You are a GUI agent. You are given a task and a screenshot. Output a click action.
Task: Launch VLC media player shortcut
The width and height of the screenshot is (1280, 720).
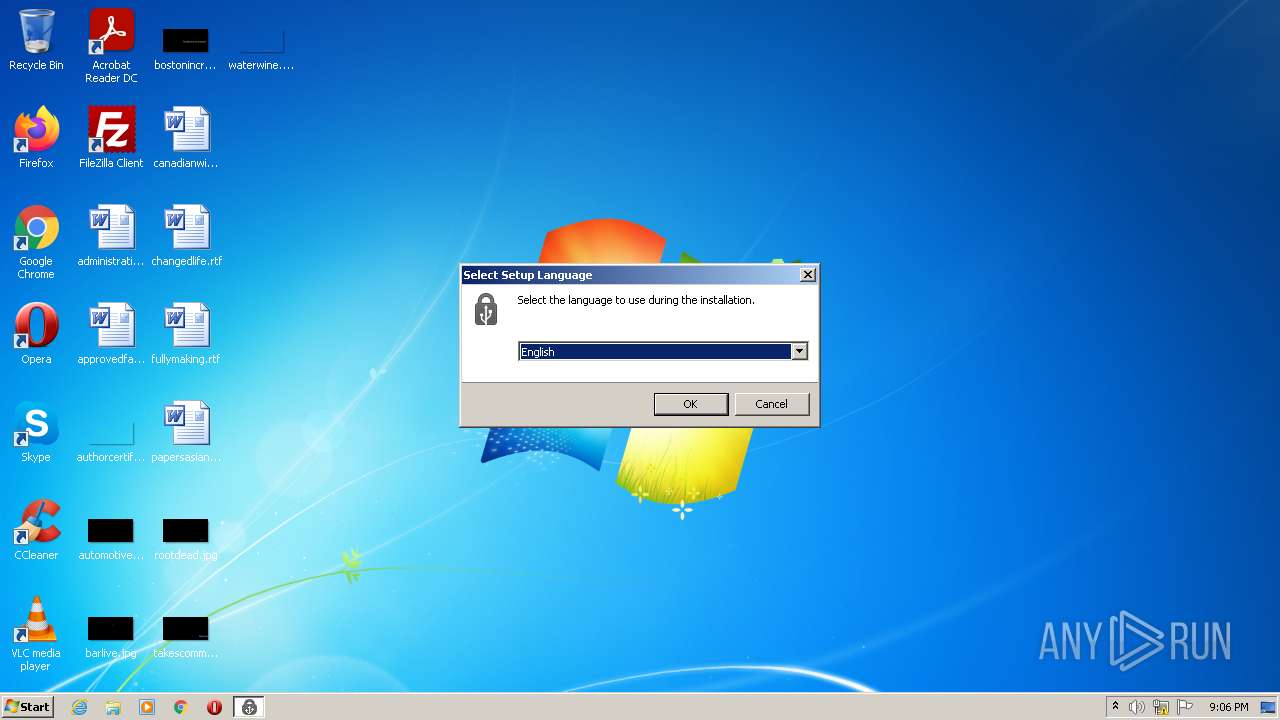pos(36,634)
